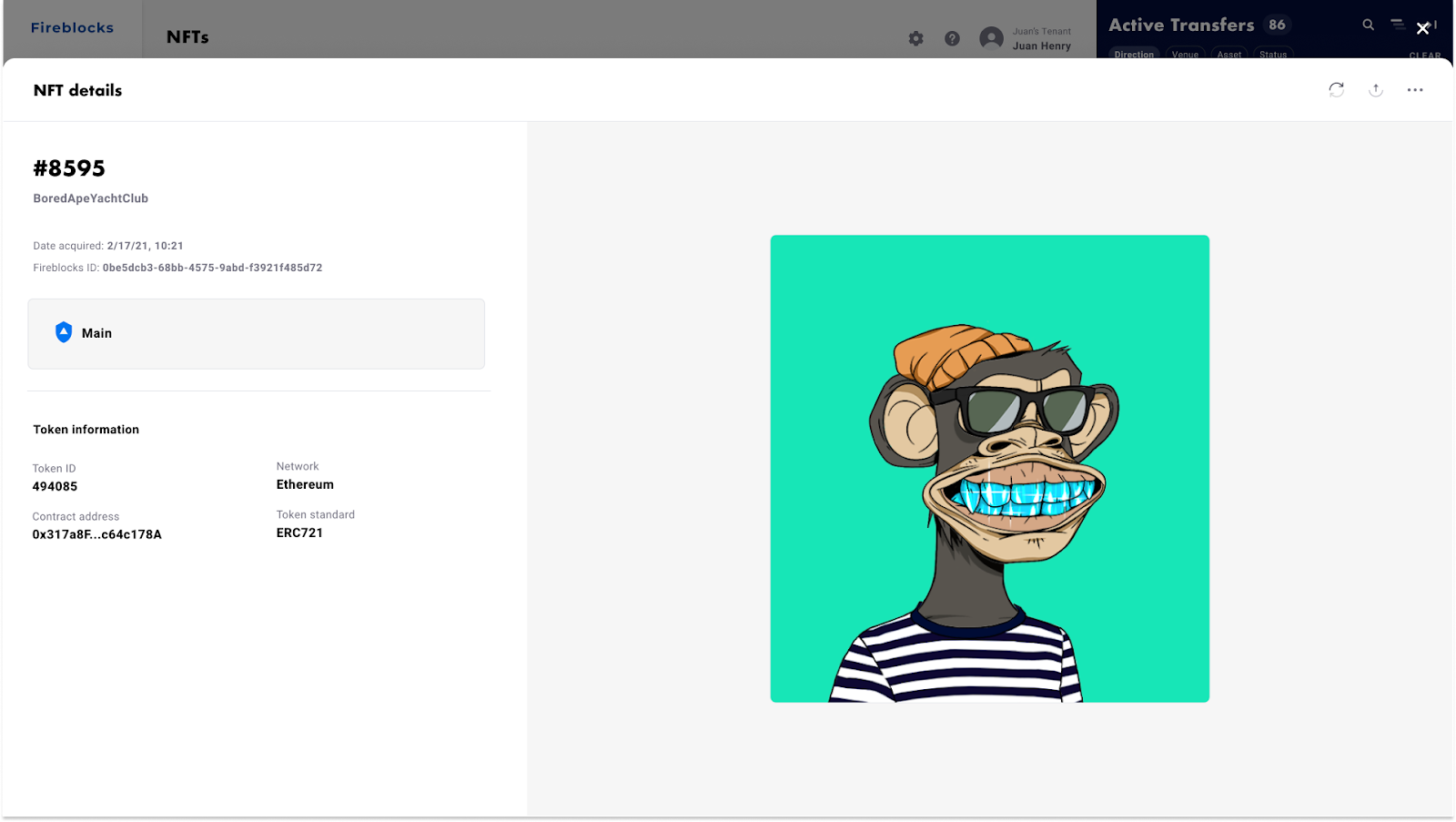Open the three-dots more options menu
The width and height of the screenshot is (1456, 822).
click(1415, 90)
